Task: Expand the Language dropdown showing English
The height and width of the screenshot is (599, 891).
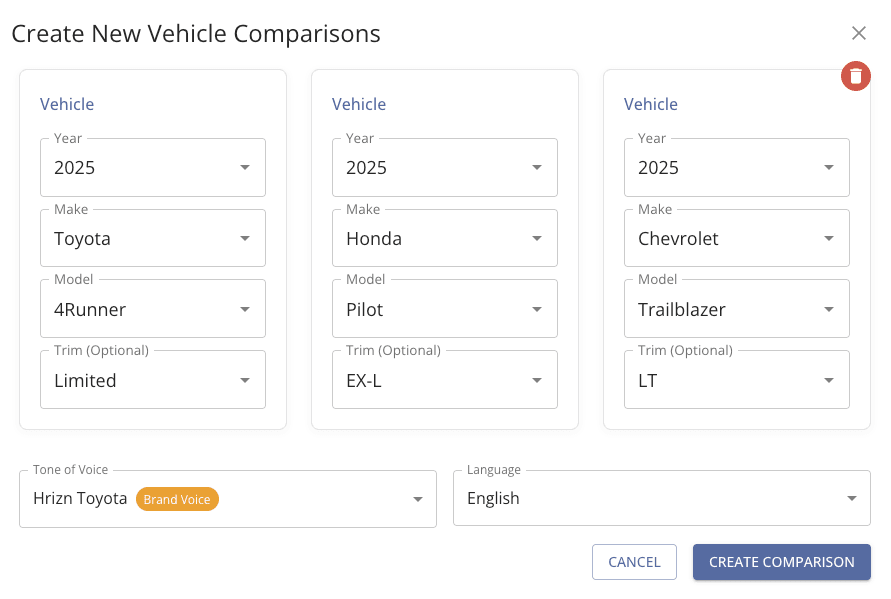Action: coord(661,499)
